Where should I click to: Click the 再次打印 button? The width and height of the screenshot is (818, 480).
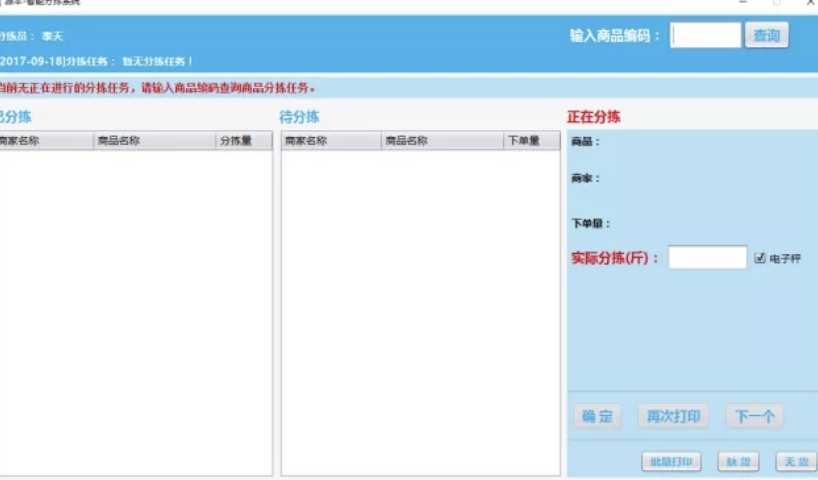673,417
